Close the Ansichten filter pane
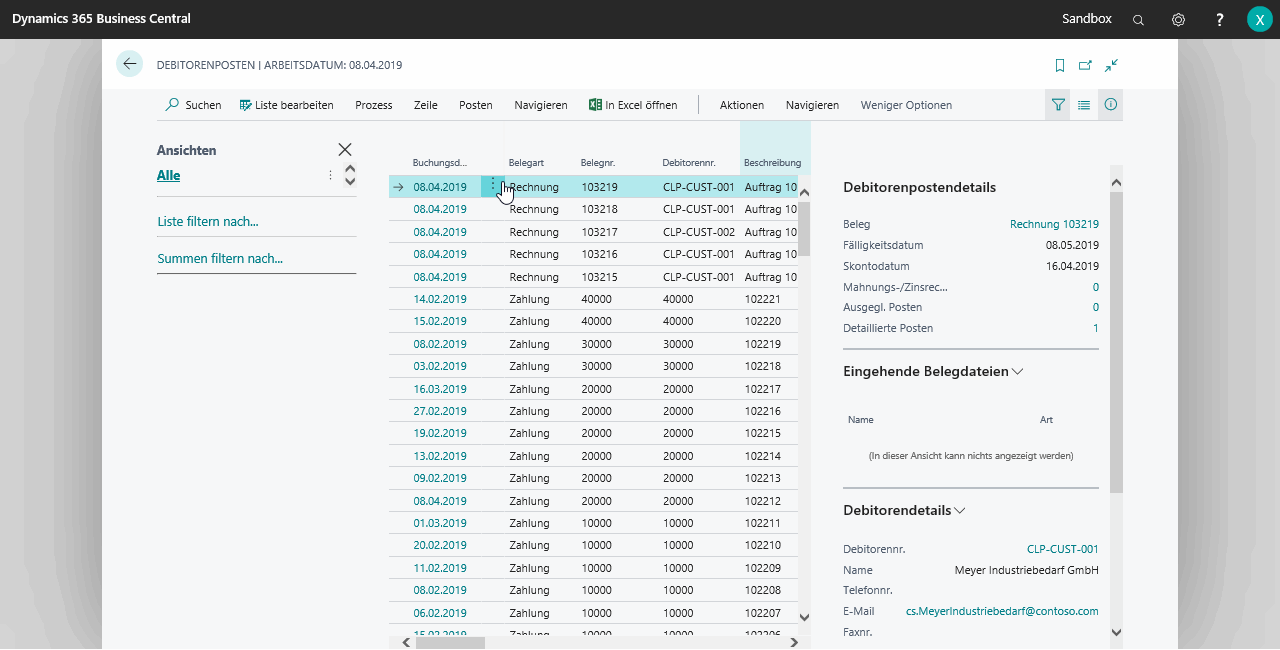This screenshot has width=1280, height=650. (x=345, y=149)
